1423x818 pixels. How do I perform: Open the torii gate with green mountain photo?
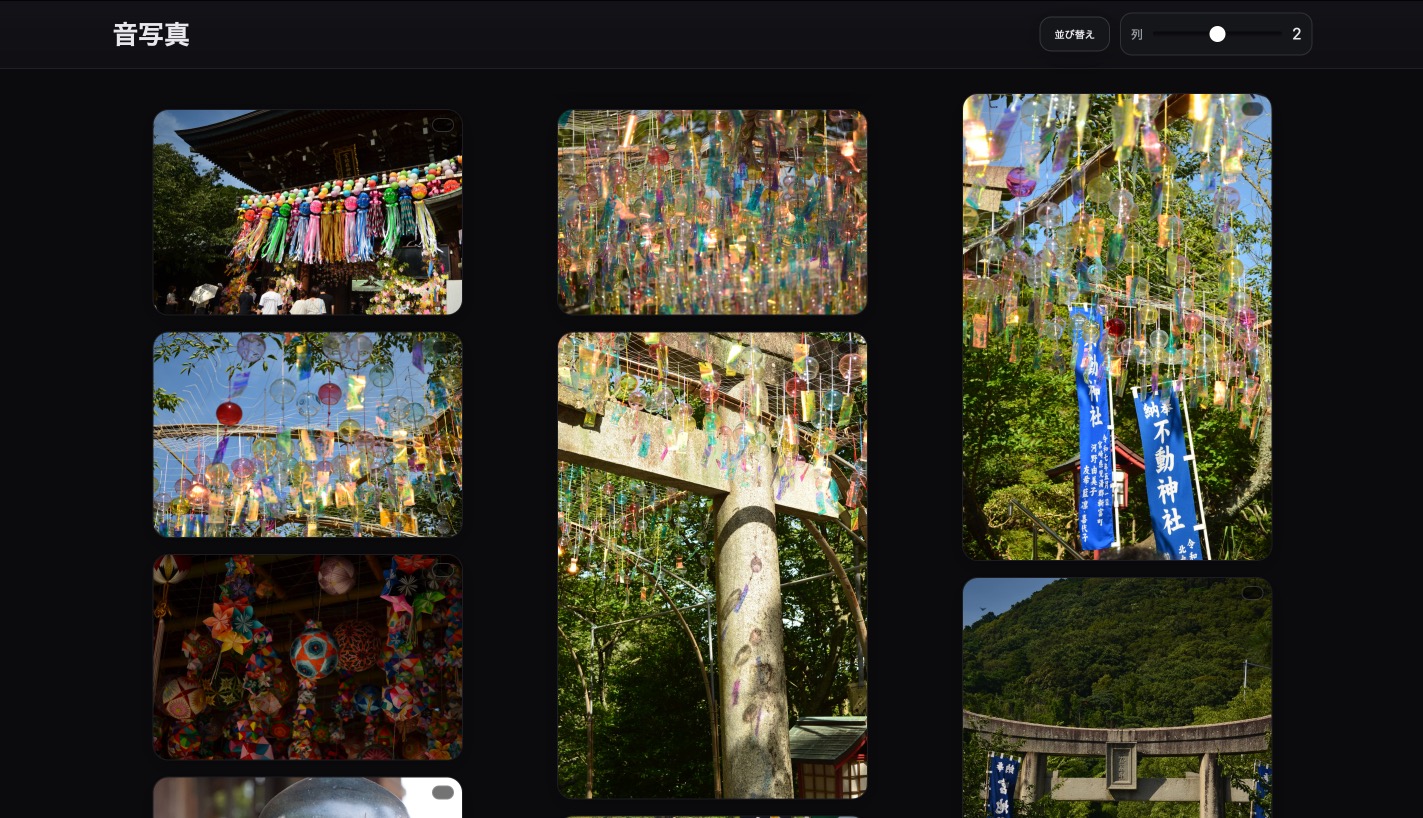click(1117, 700)
